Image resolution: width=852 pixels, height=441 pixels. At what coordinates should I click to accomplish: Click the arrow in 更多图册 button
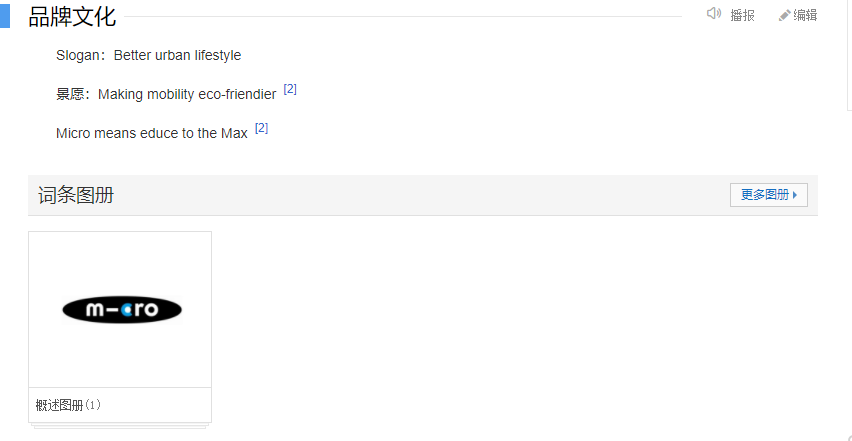[795, 195]
